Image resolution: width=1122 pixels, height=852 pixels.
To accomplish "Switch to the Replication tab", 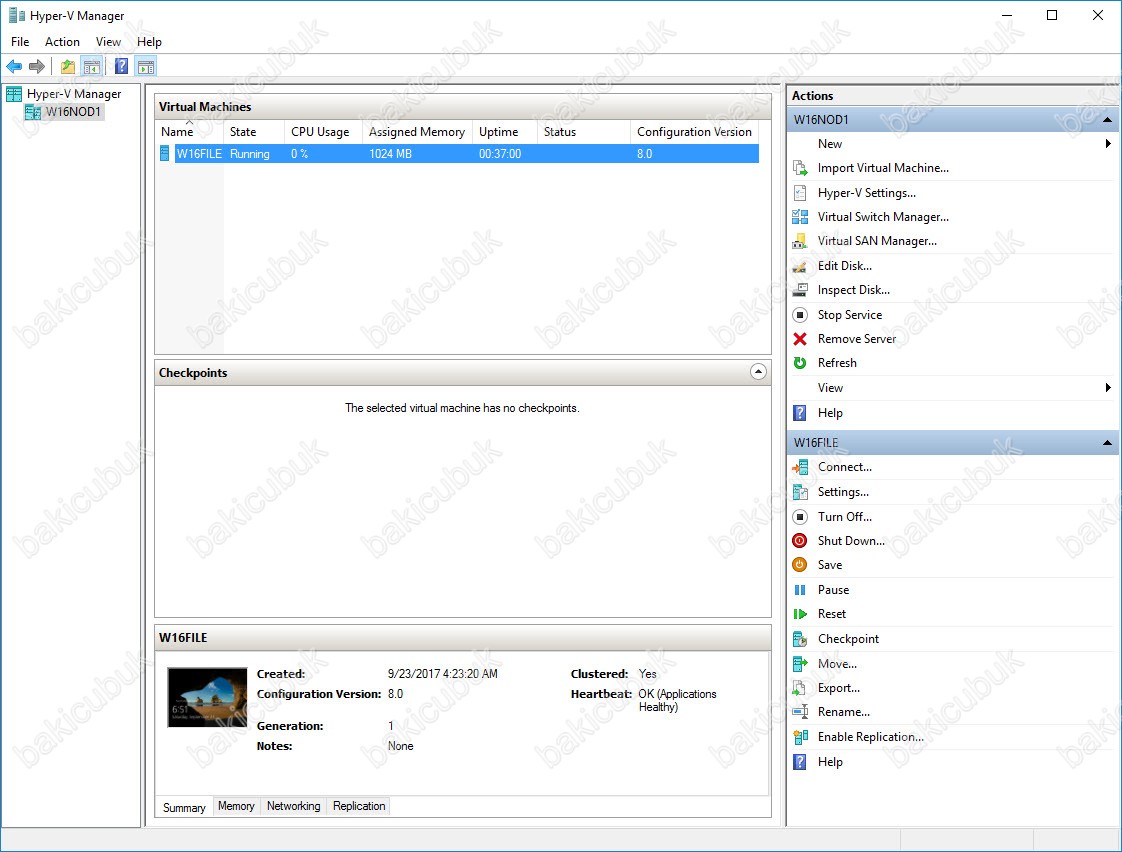I will click(359, 806).
